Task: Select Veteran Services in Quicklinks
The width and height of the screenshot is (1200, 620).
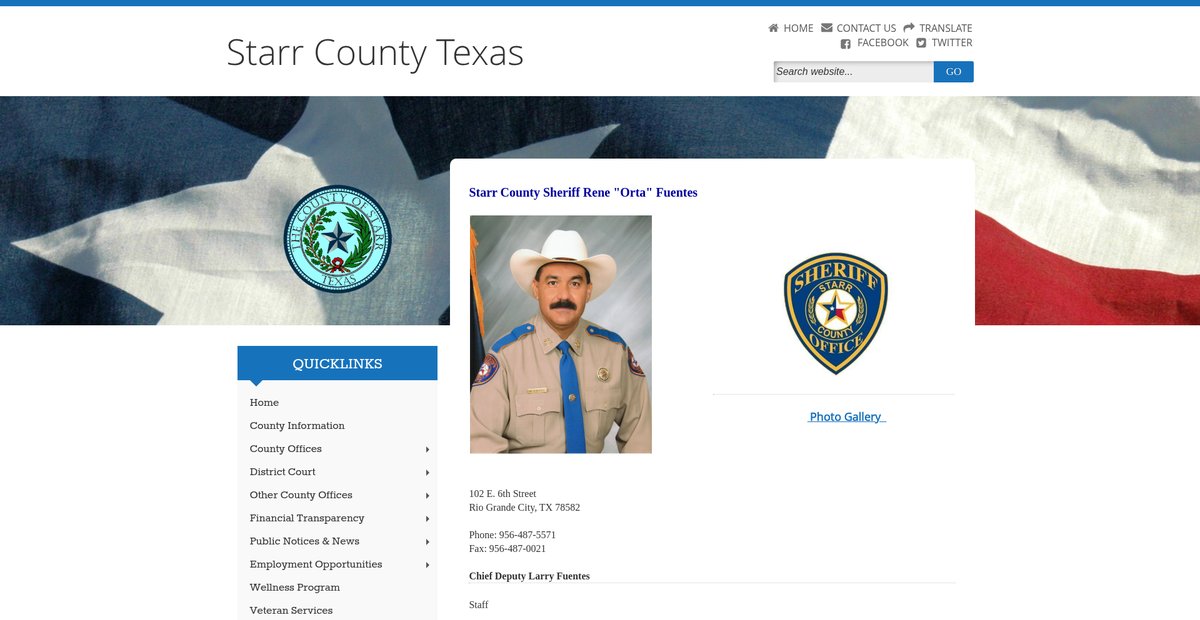Action: click(291, 611)
